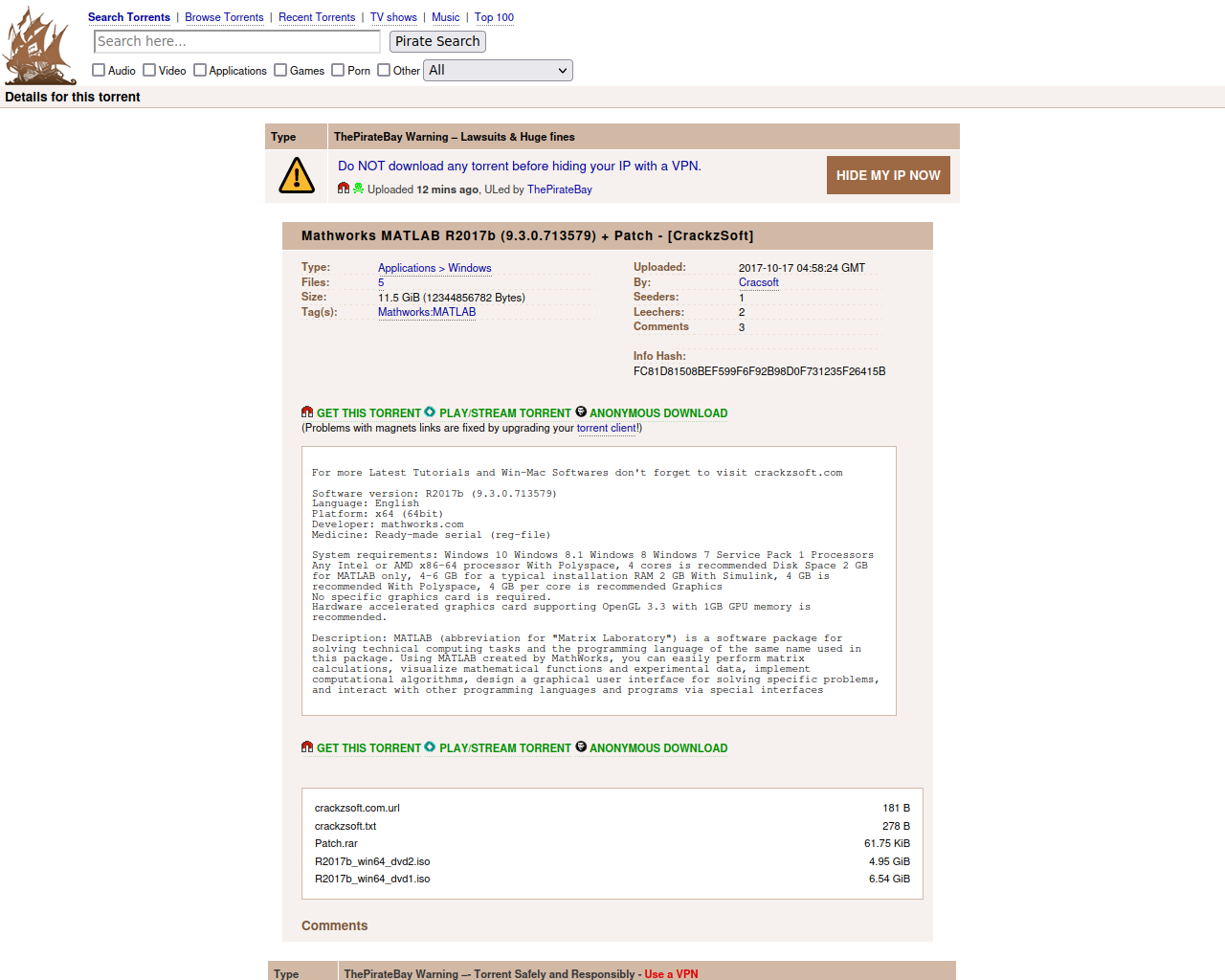Select the crackzsoft.com.url file row
This screenshot has width=1225, height=980.
point(612,808)
